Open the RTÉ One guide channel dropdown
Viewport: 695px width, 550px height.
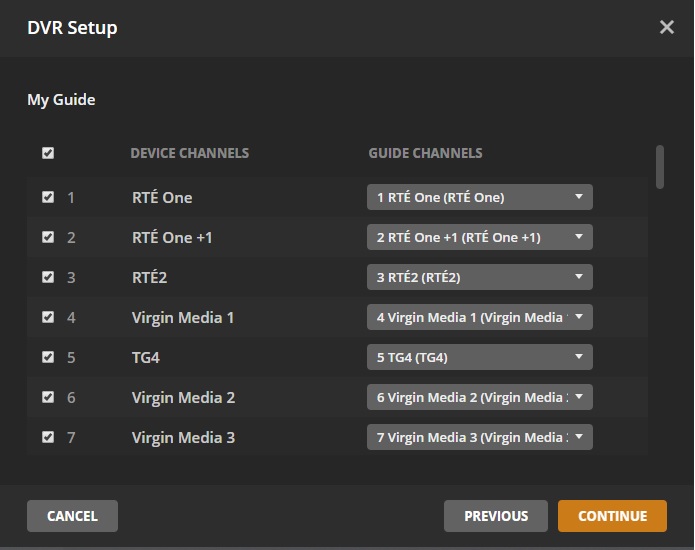[x=479, y=197]
